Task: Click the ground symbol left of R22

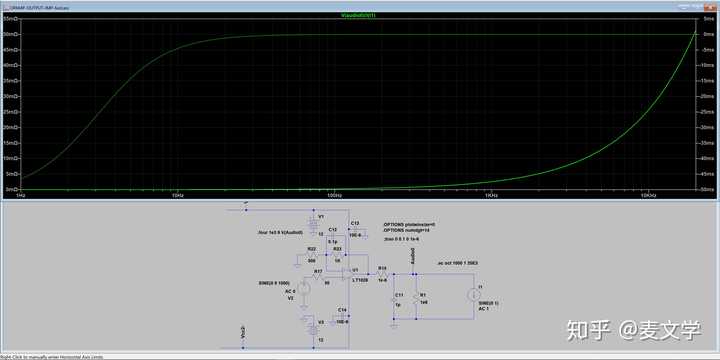Action: pos(297,265)
